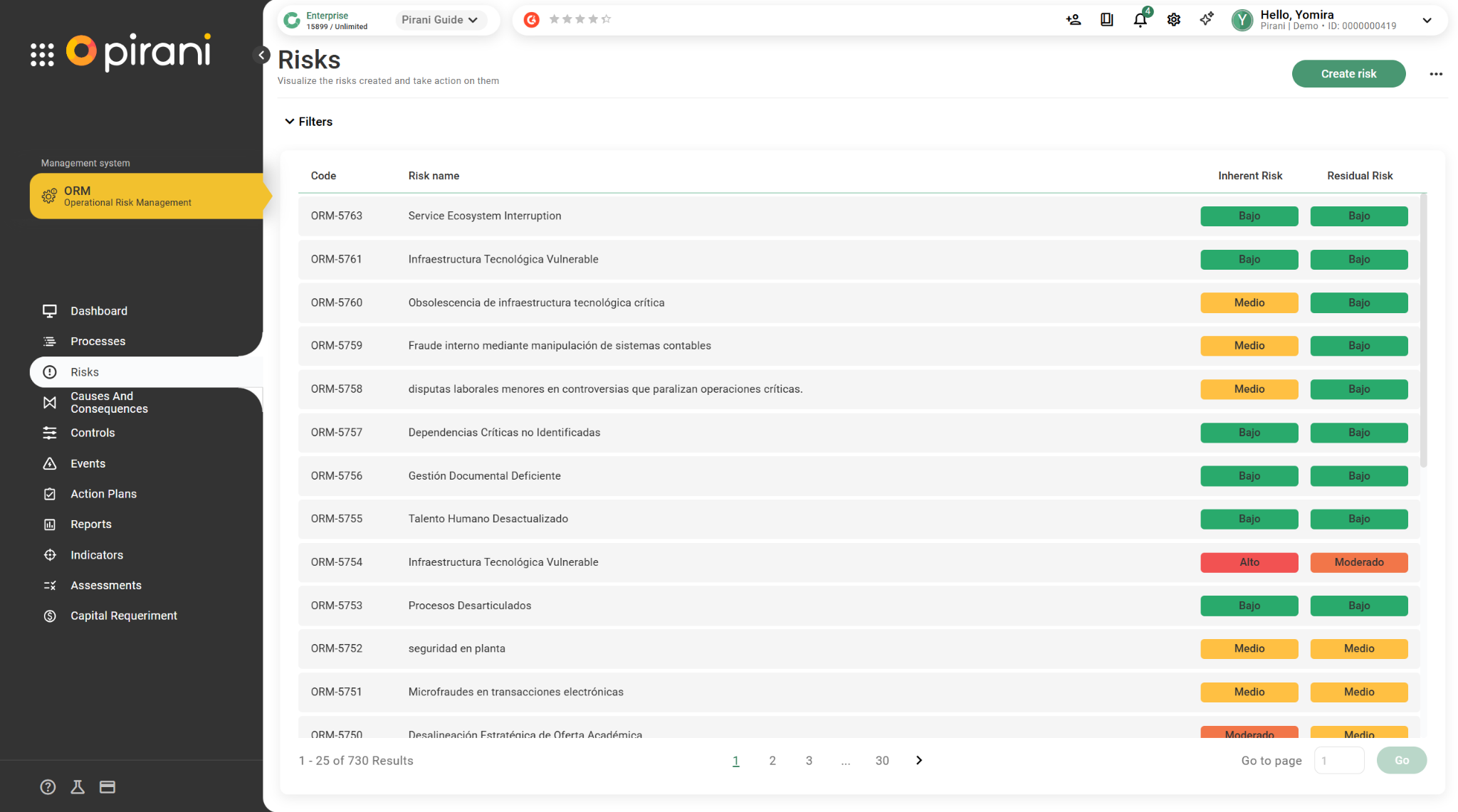Expand the user profile menu chevron
This screenshot has width=1458, height=812.
(x=1427, y=20)
